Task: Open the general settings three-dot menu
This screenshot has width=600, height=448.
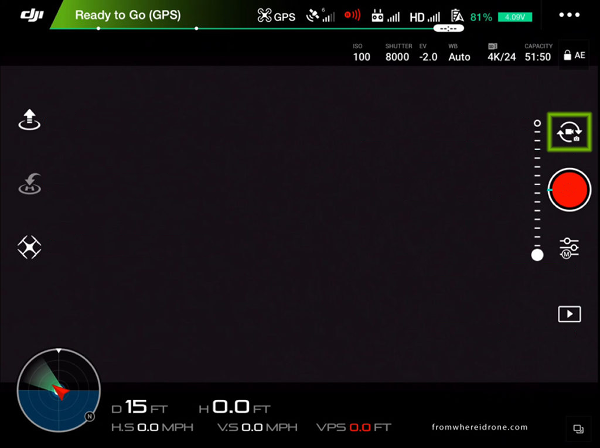Action: click(x=569, y=15)
